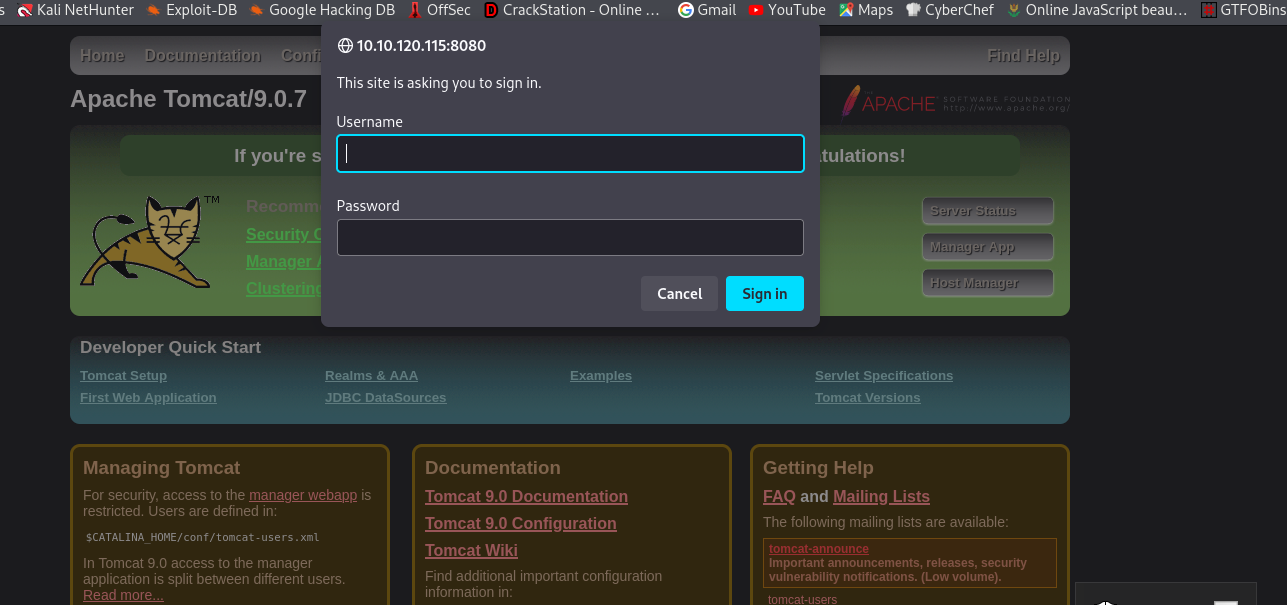Click the Server Status button

[987, 211]
